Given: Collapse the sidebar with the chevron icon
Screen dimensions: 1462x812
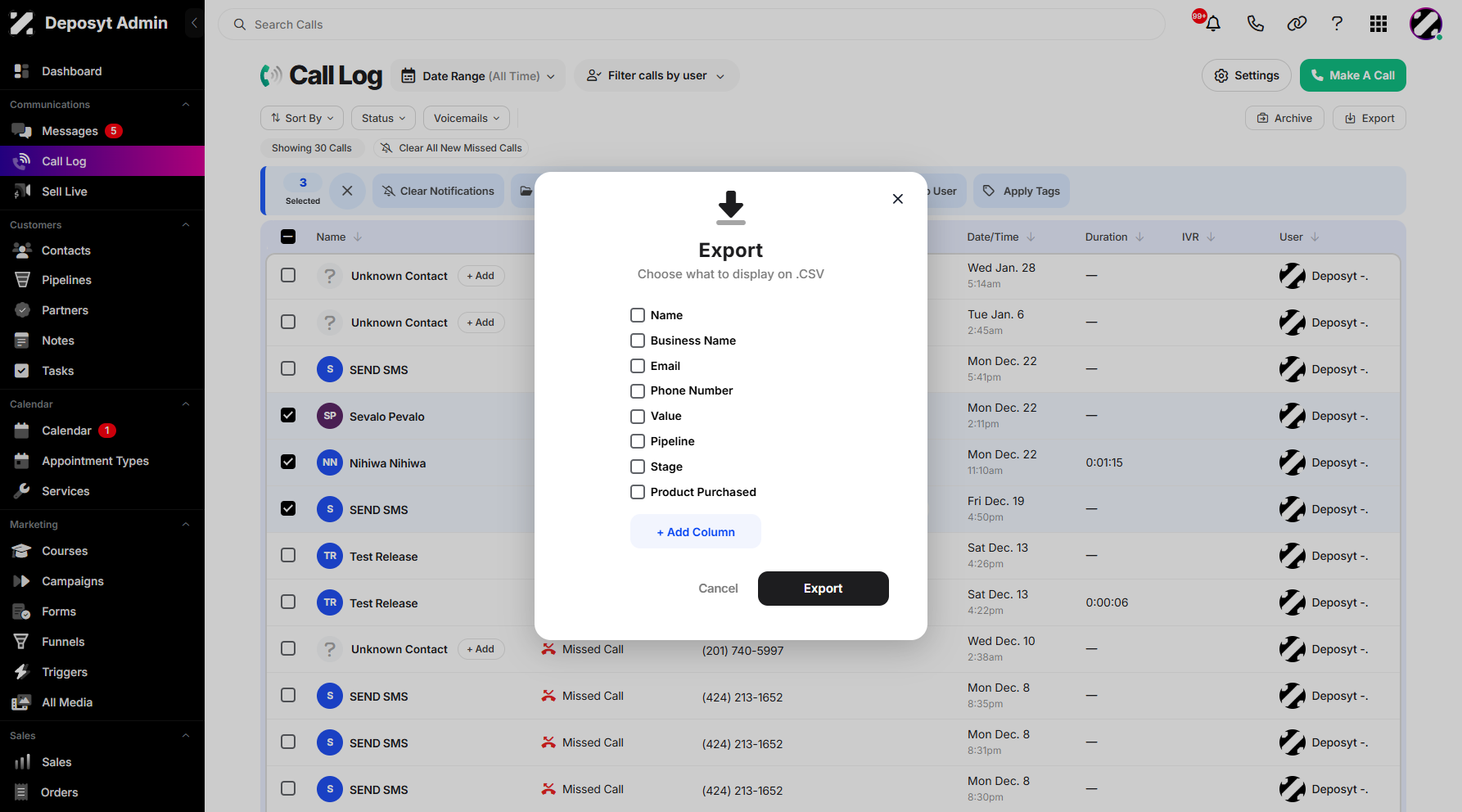Looking at the screenshot, I should tap(194, 23).
